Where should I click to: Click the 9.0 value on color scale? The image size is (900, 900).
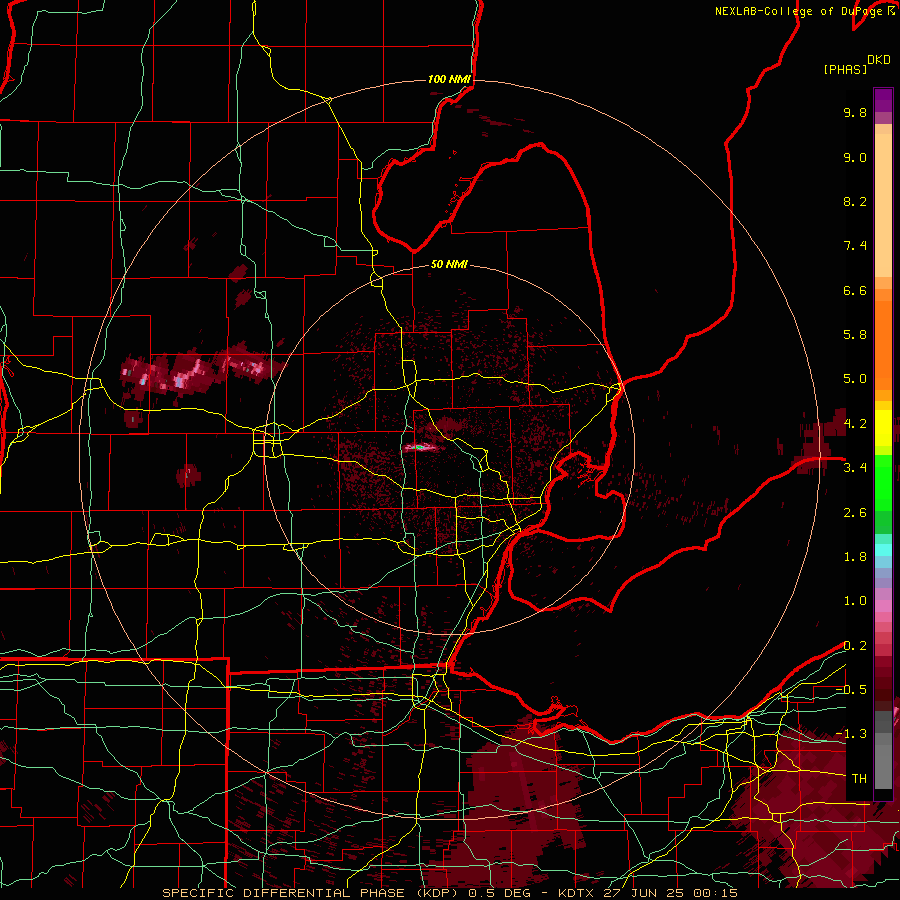point(855,157)
